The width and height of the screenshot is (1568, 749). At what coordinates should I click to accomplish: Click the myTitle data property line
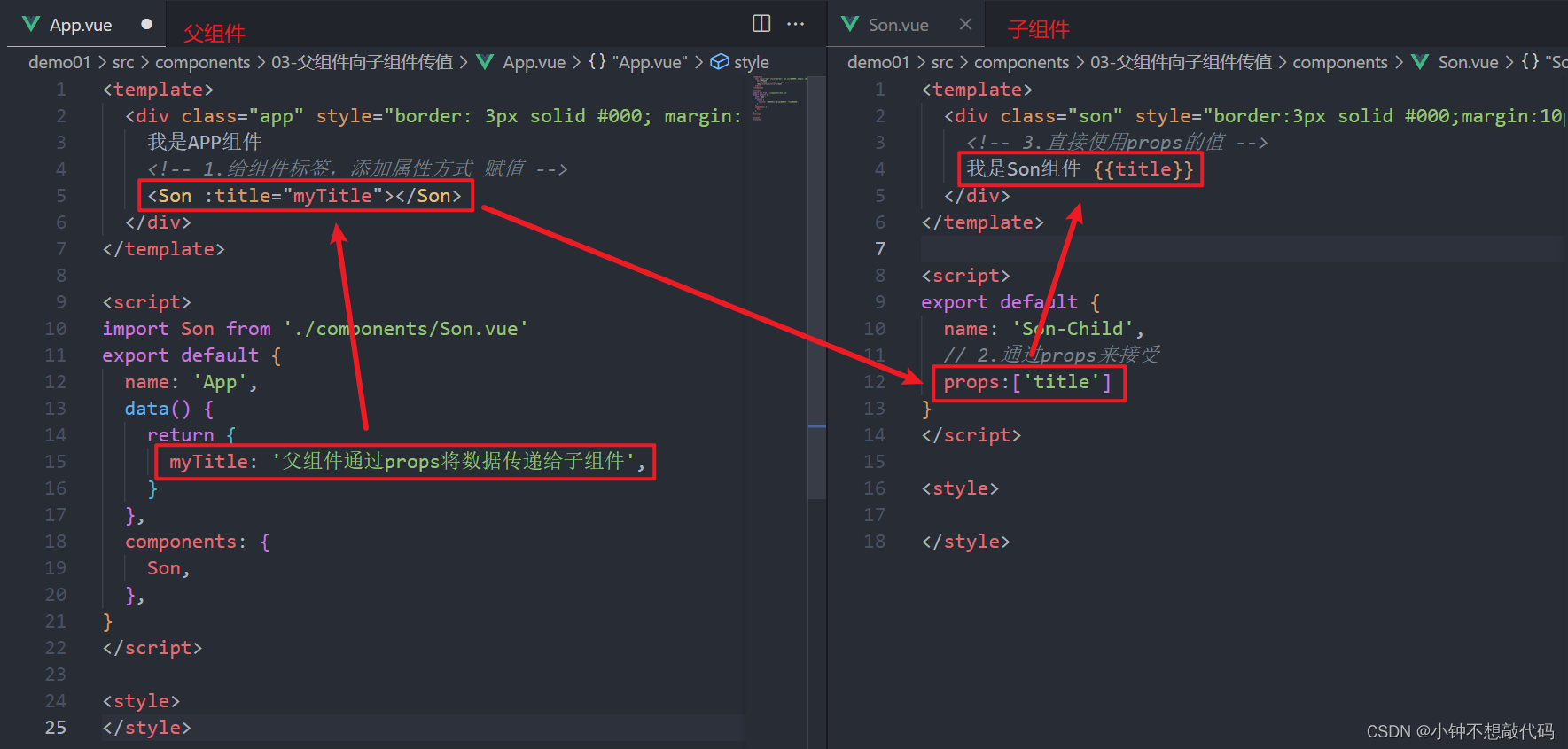[408, 461]
